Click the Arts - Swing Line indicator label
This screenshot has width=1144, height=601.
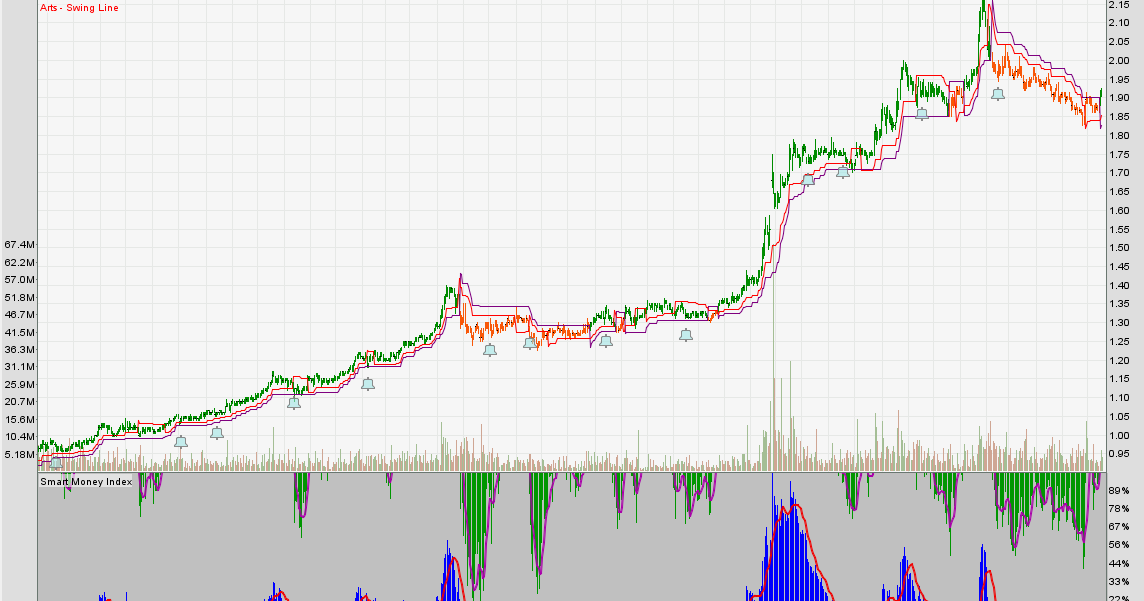(x=78, y=7)
